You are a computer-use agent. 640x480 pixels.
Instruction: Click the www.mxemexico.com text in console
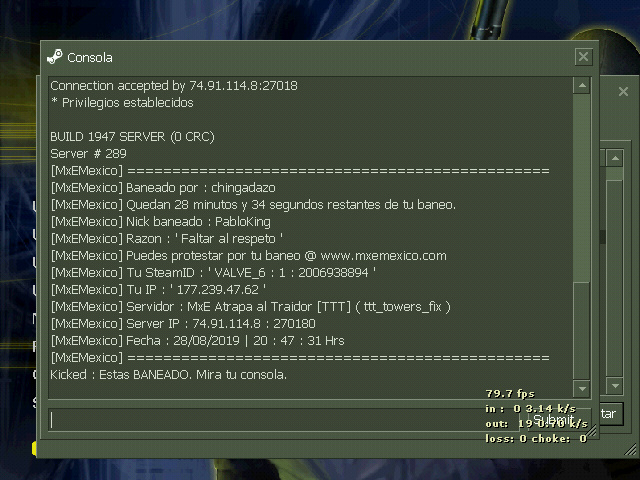384,256
